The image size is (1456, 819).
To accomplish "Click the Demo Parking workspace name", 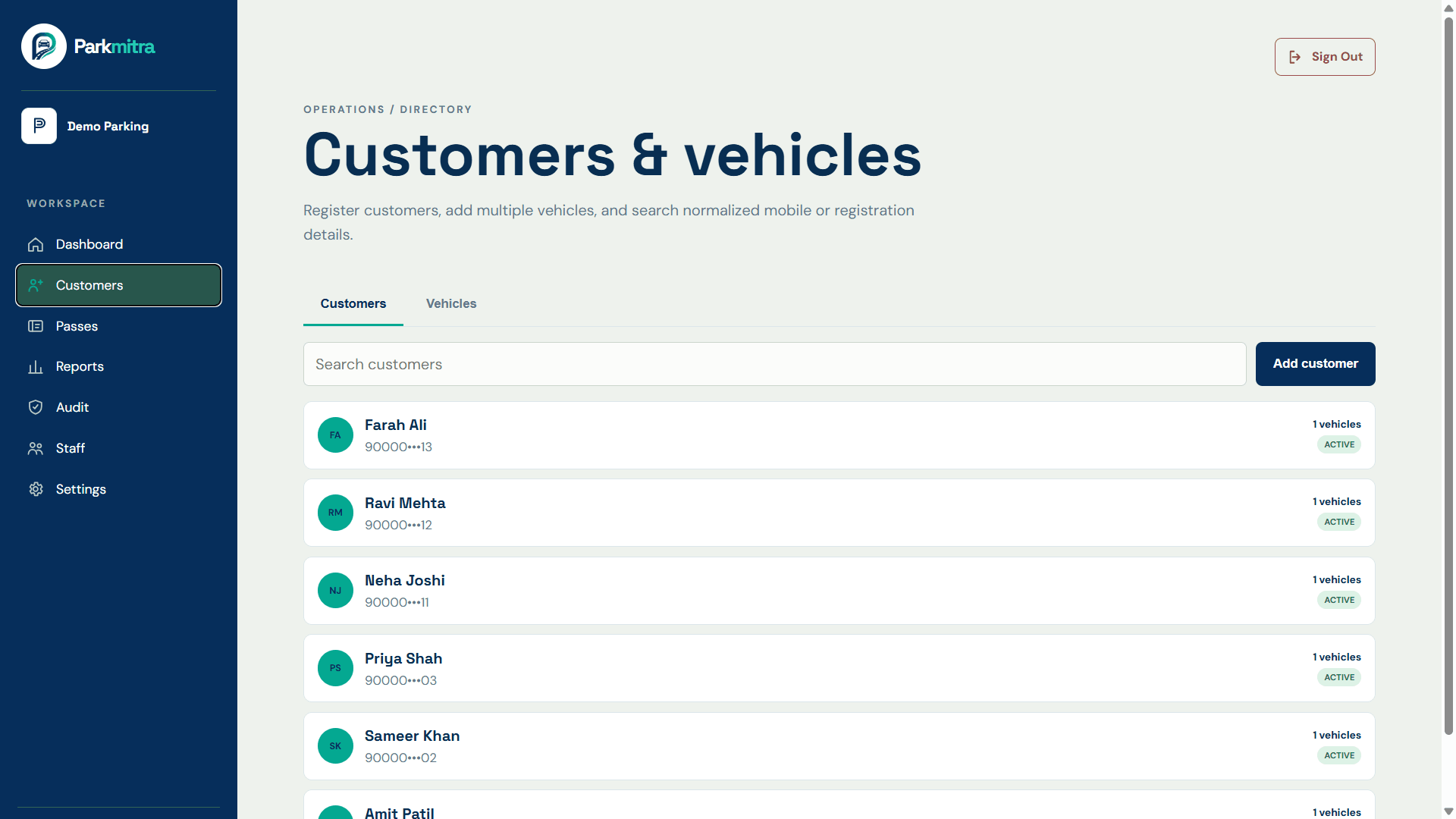I will pos(108,127).
